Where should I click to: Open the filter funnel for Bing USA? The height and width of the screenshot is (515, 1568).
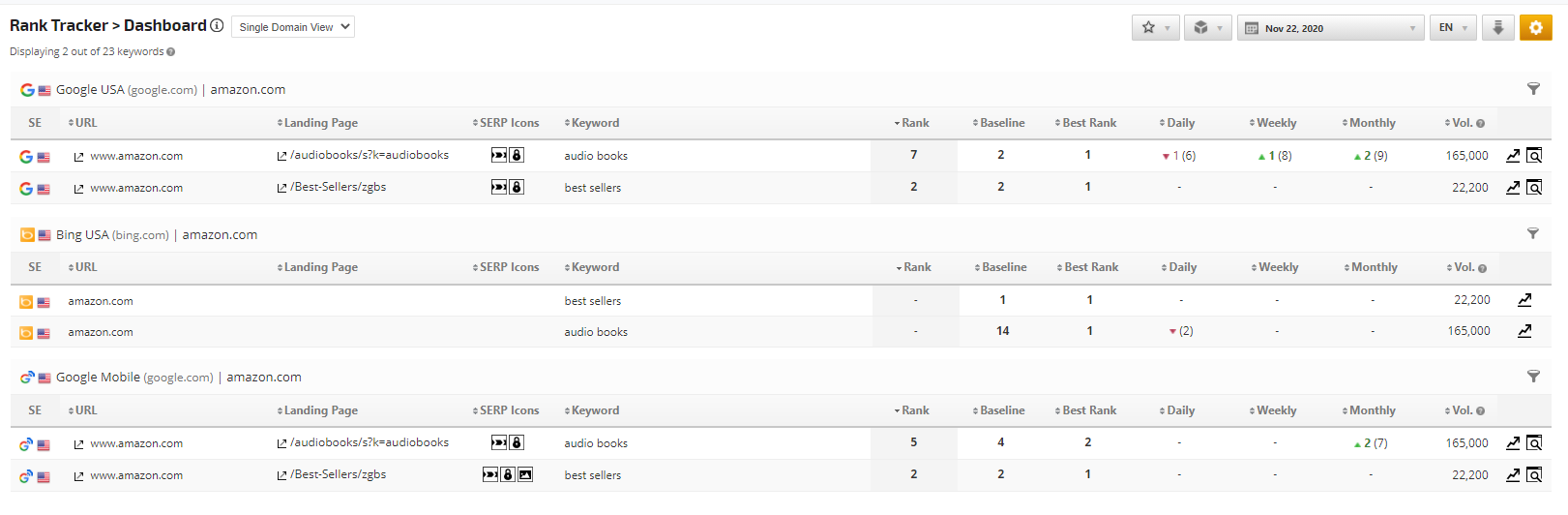coord(1532,233)
